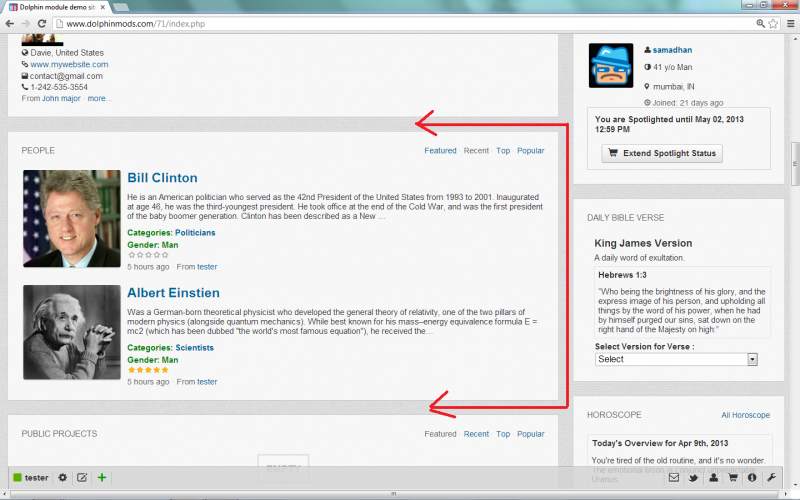
Task: Click the person icon in bottom toolbar
Action: tap(713, 478)
